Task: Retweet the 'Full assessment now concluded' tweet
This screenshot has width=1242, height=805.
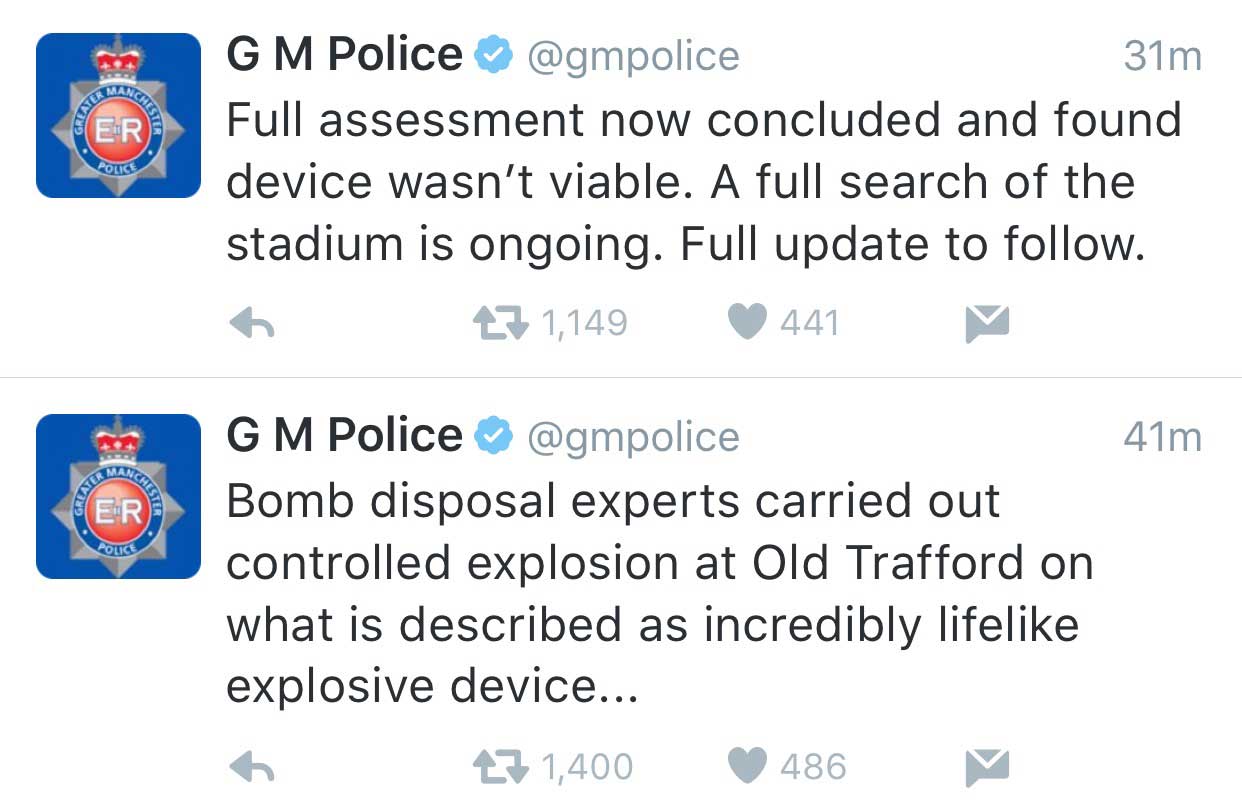Action: 499,323
